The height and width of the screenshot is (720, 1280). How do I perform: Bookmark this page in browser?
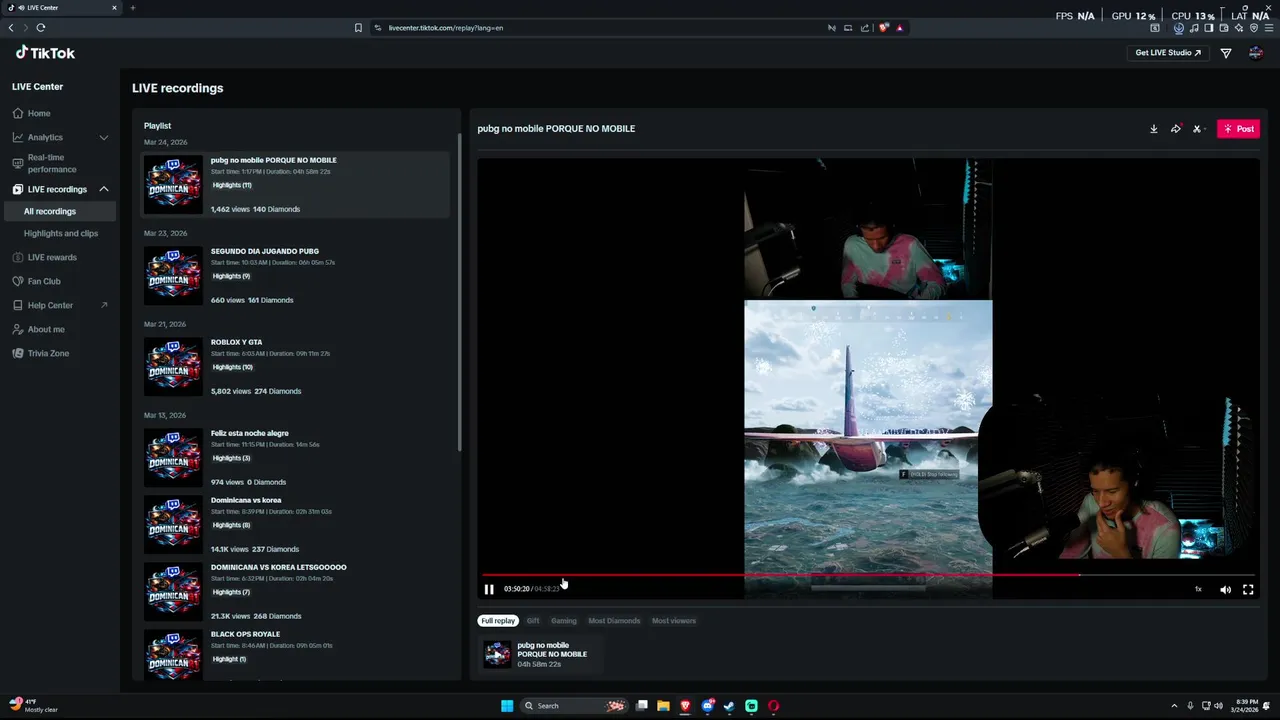click(358, 28)
